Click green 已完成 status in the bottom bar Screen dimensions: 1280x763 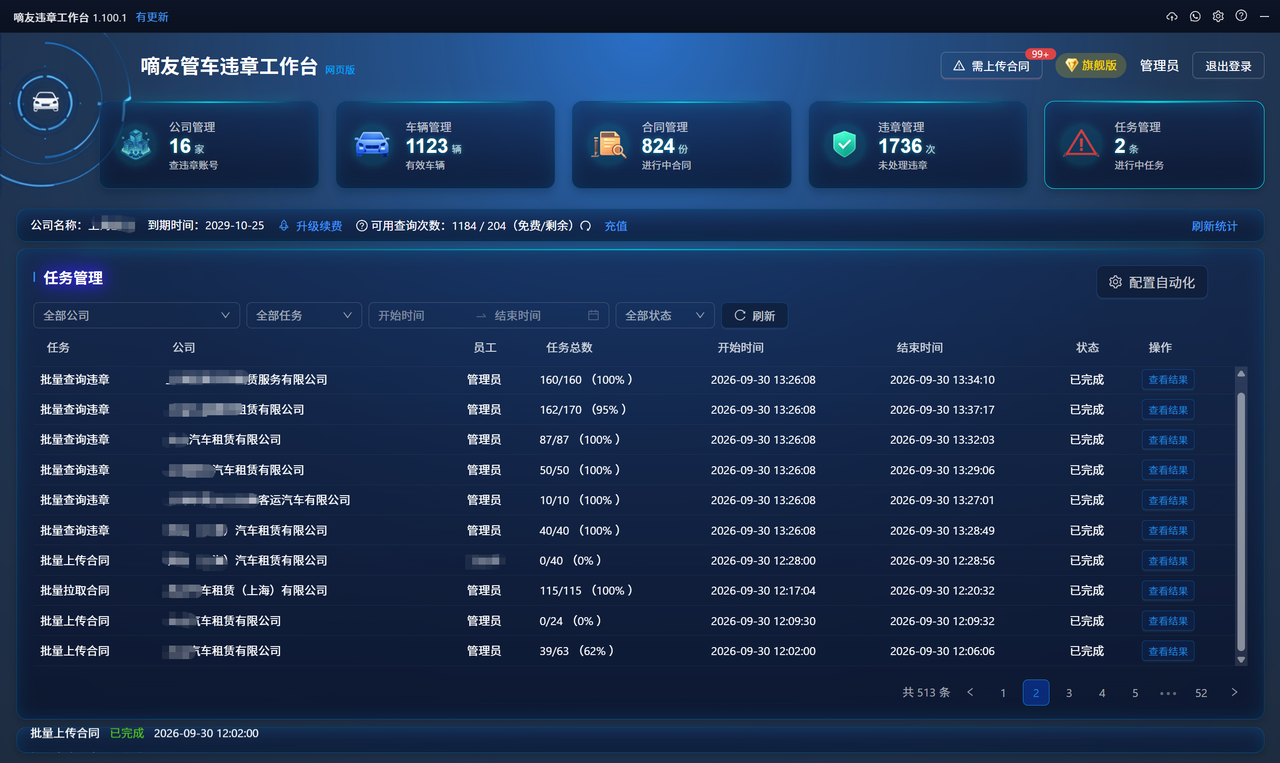tap(127, 733)
